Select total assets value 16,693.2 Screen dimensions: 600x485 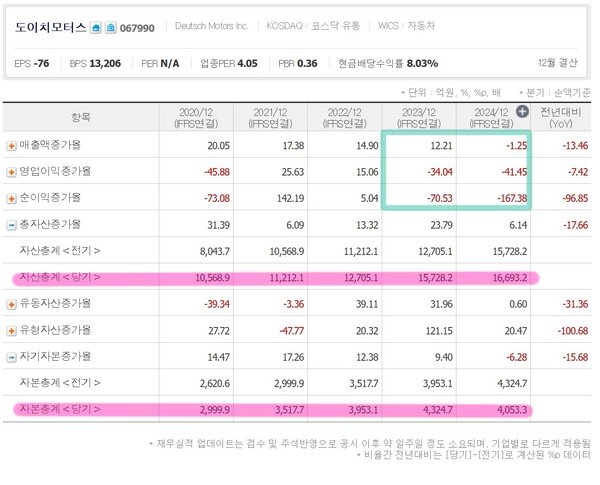coord(510,278)
